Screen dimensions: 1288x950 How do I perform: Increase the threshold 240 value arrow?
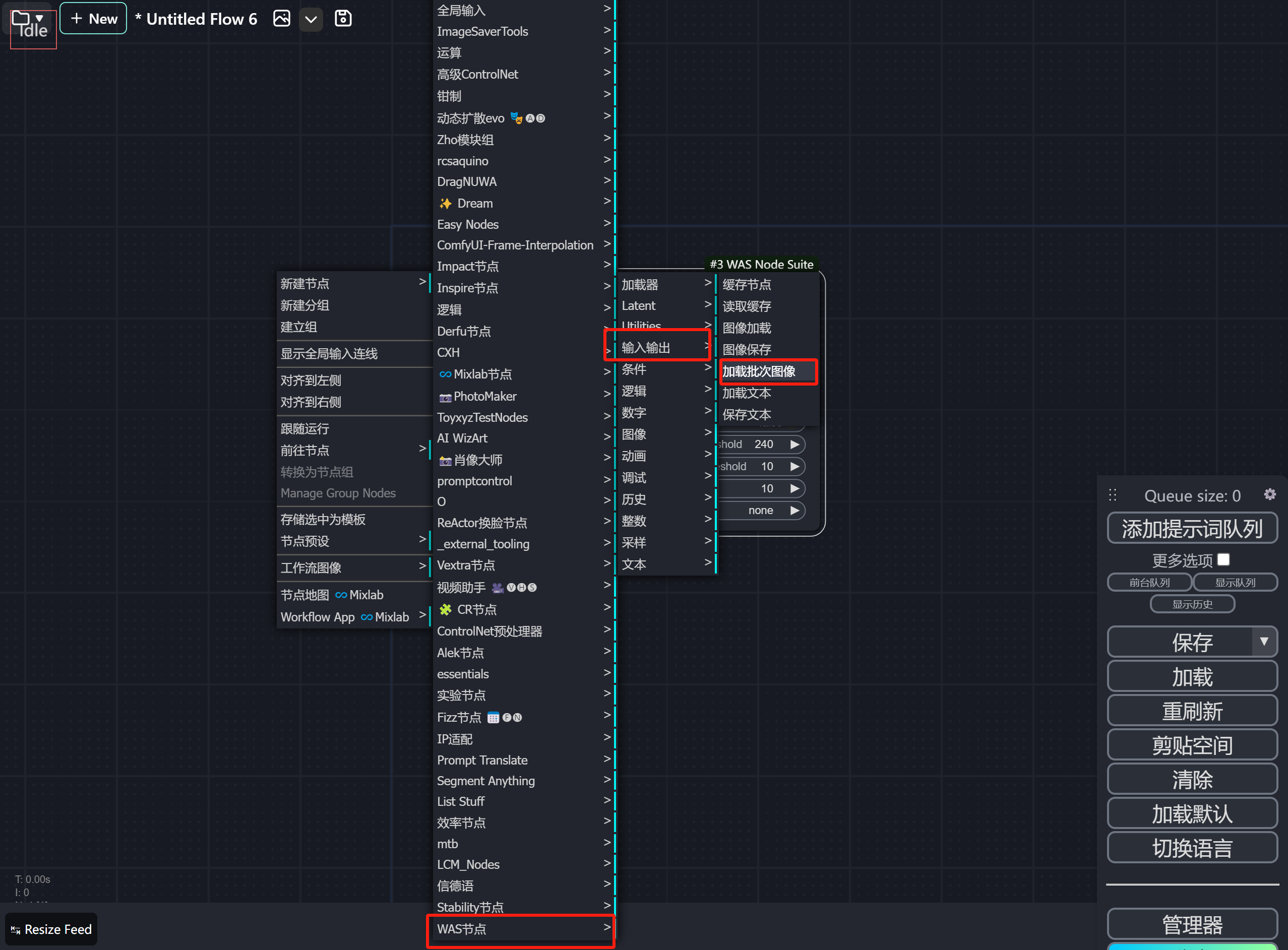coord(794,444)
